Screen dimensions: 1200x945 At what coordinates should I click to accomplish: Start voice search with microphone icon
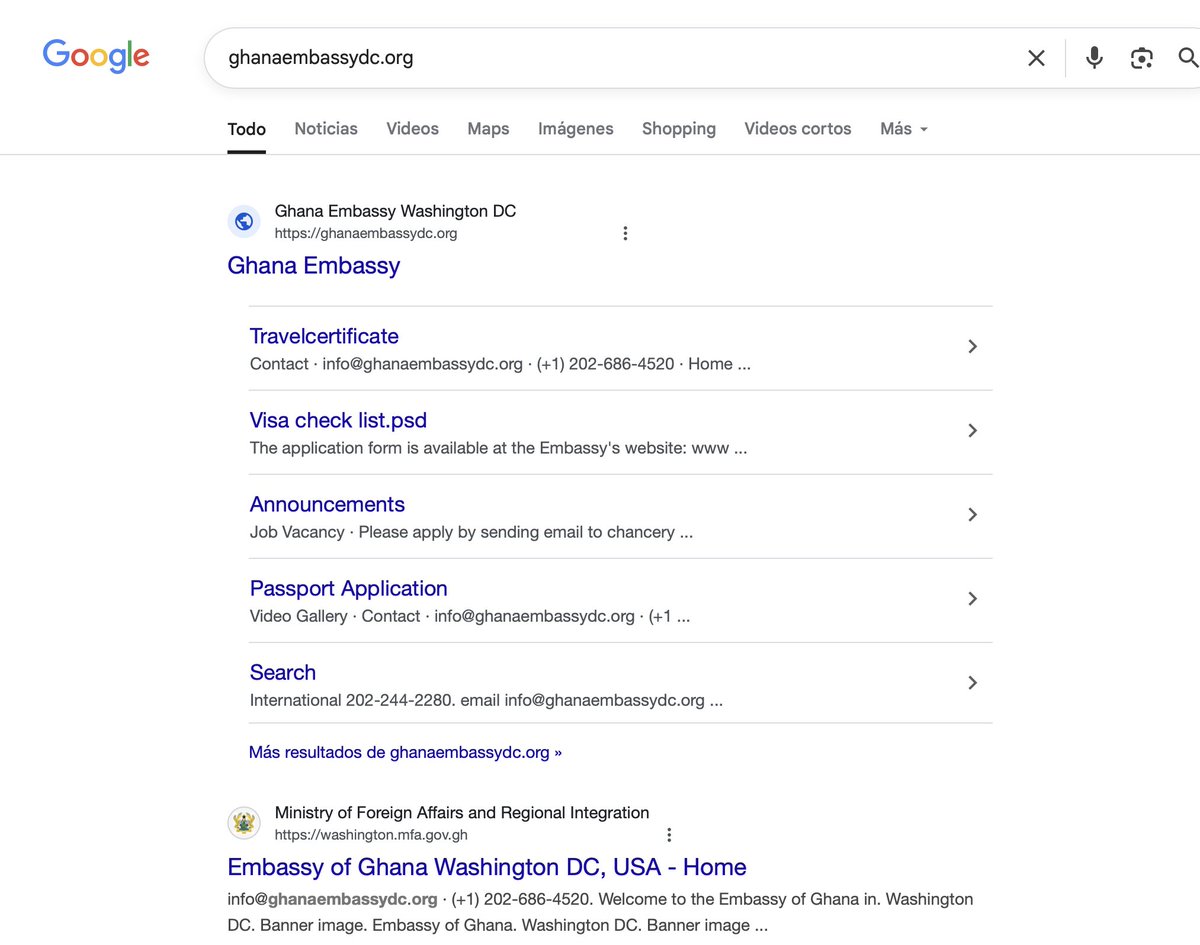(1094, 58)
